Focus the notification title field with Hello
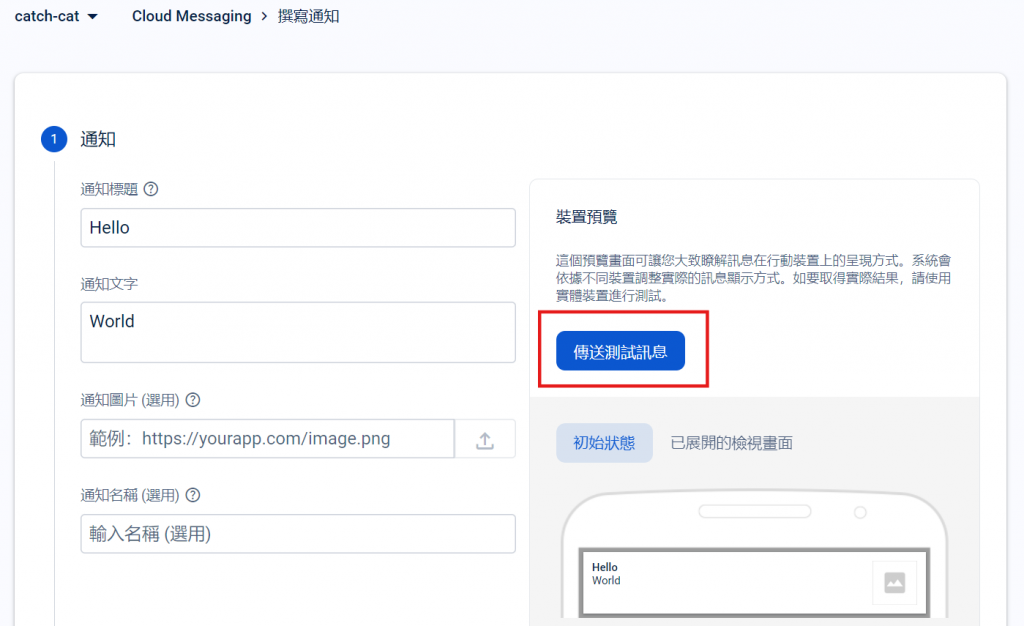Screen dimensions: 1024x626 tap(298, 228)
